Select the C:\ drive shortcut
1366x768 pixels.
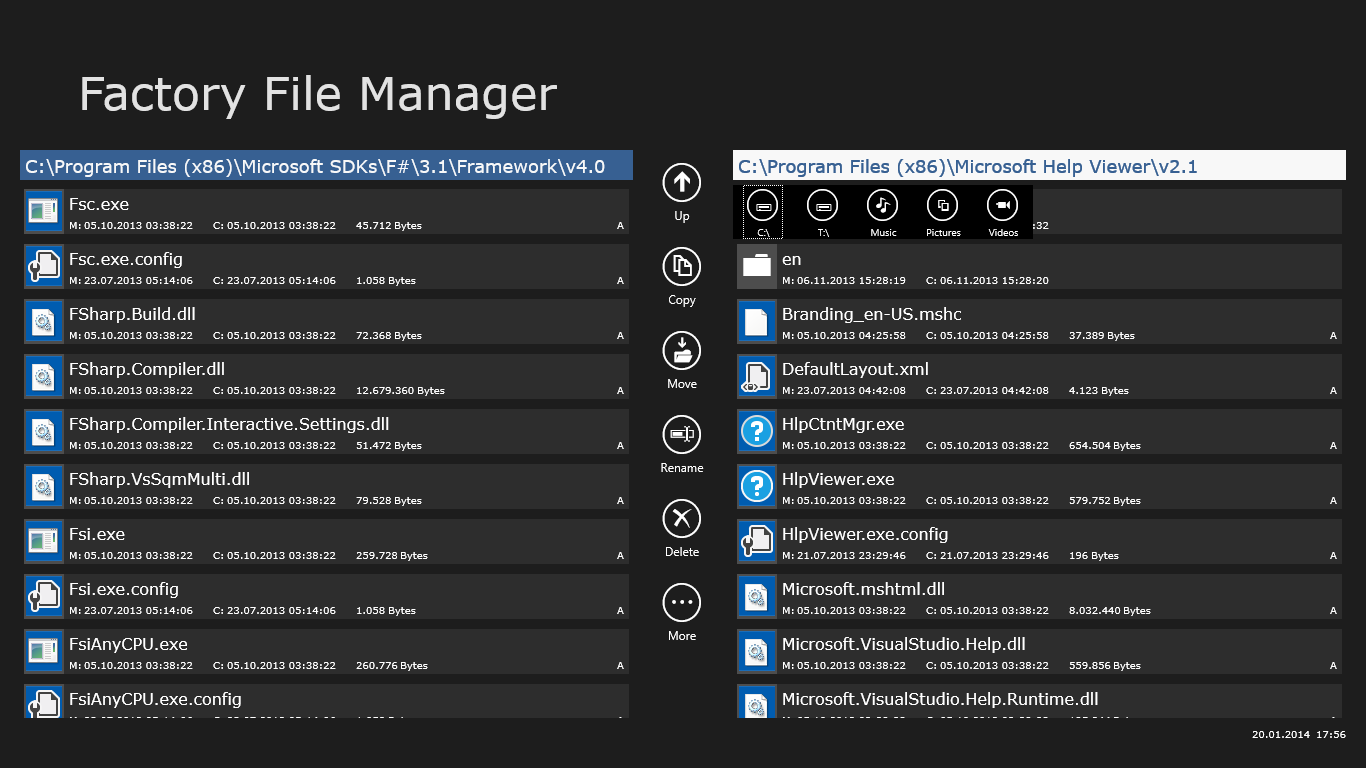(x=762, y=206)
